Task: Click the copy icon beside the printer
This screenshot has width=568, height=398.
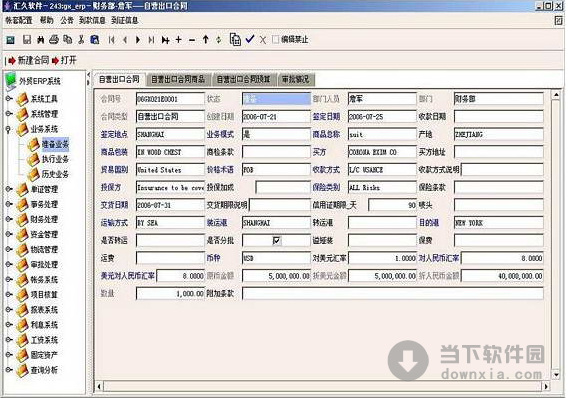Action: click(x=68, y=39)
